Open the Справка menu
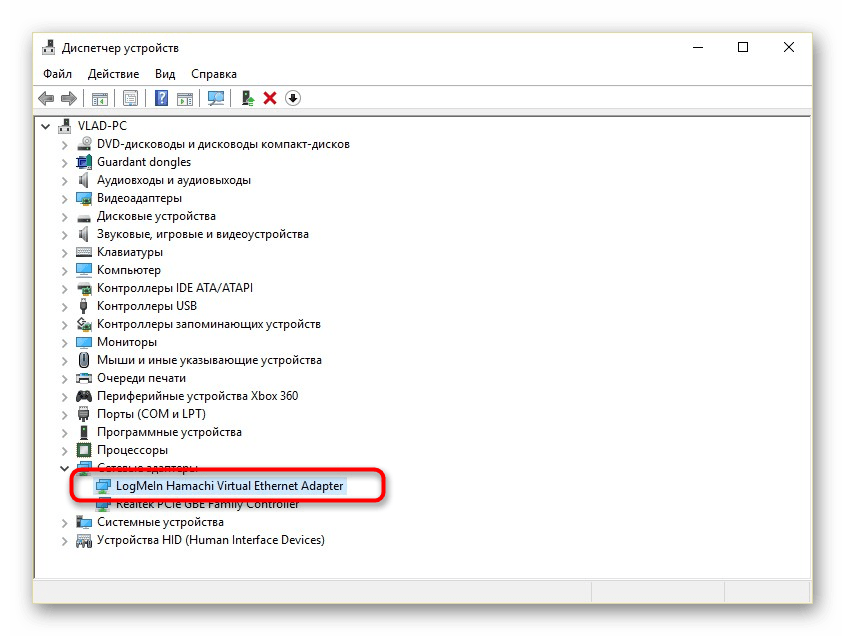 (213, 74)
